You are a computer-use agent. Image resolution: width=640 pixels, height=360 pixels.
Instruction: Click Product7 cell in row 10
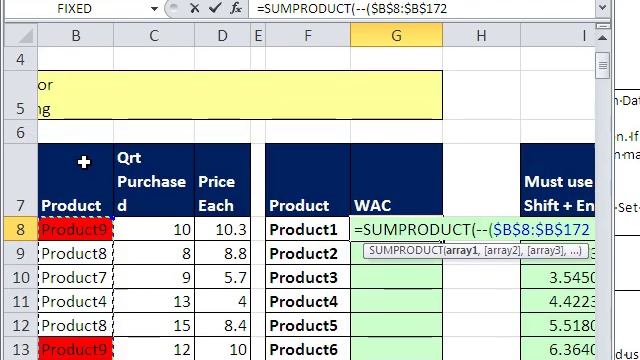click(76, 277)
